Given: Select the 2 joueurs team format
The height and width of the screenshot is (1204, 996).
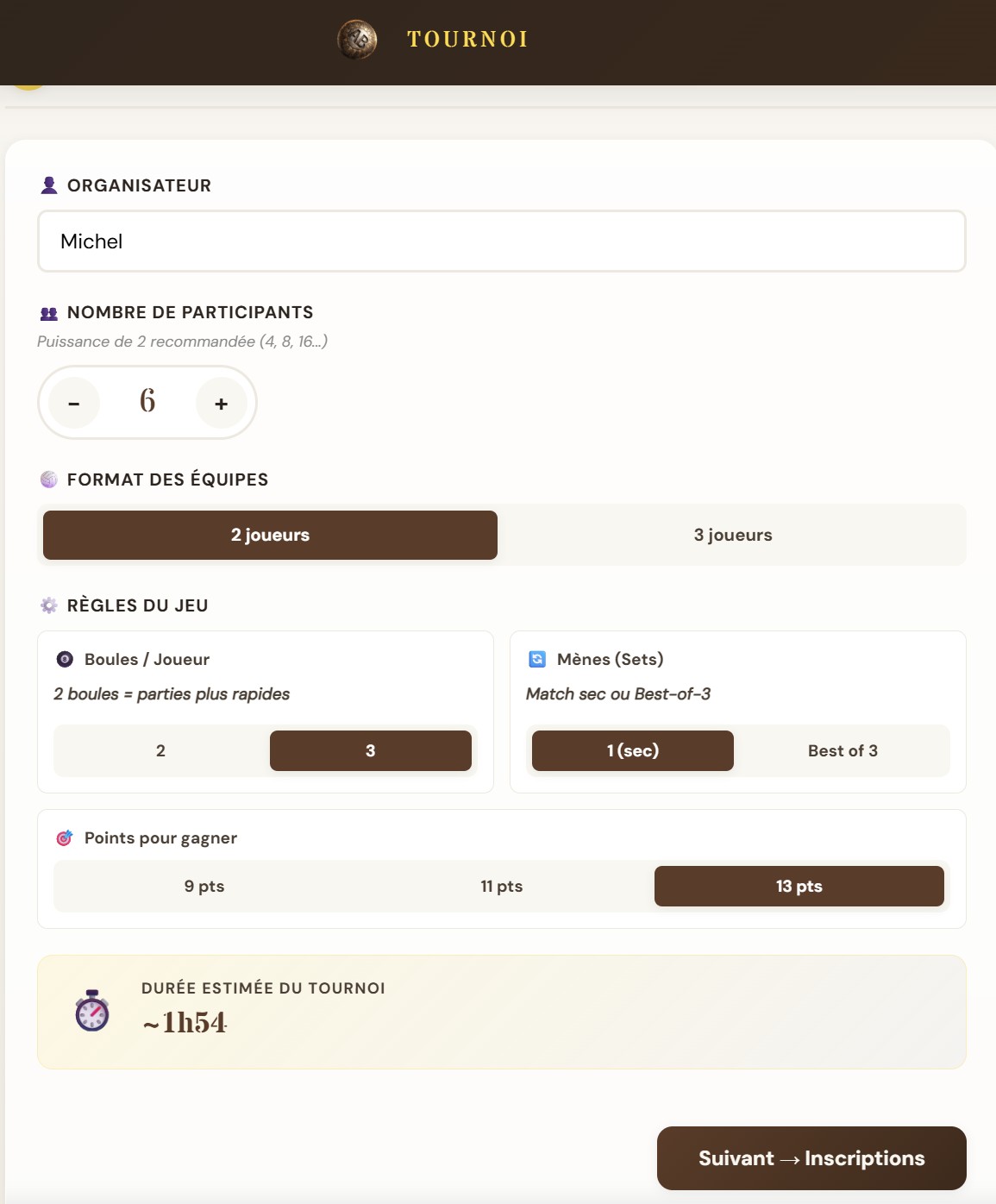Looking at the screenshot, I should click(x=270, y=535).
